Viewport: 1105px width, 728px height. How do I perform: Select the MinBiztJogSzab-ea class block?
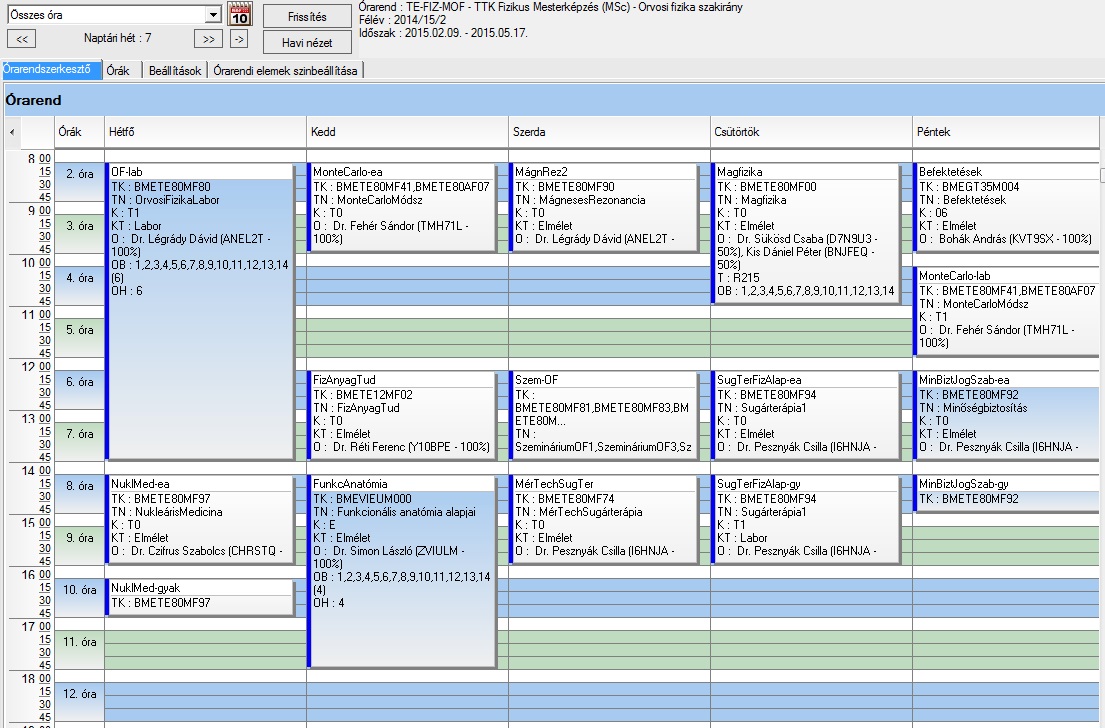click(1008, 416)
